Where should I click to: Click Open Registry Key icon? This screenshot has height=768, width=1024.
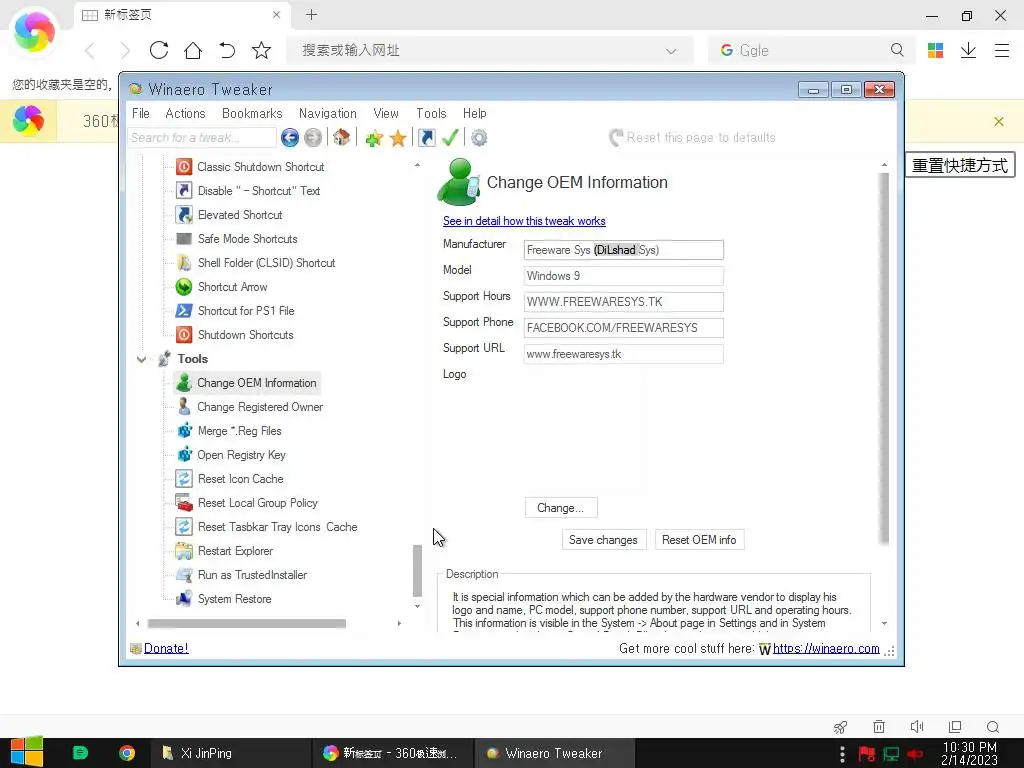click(x=184, y=455)
